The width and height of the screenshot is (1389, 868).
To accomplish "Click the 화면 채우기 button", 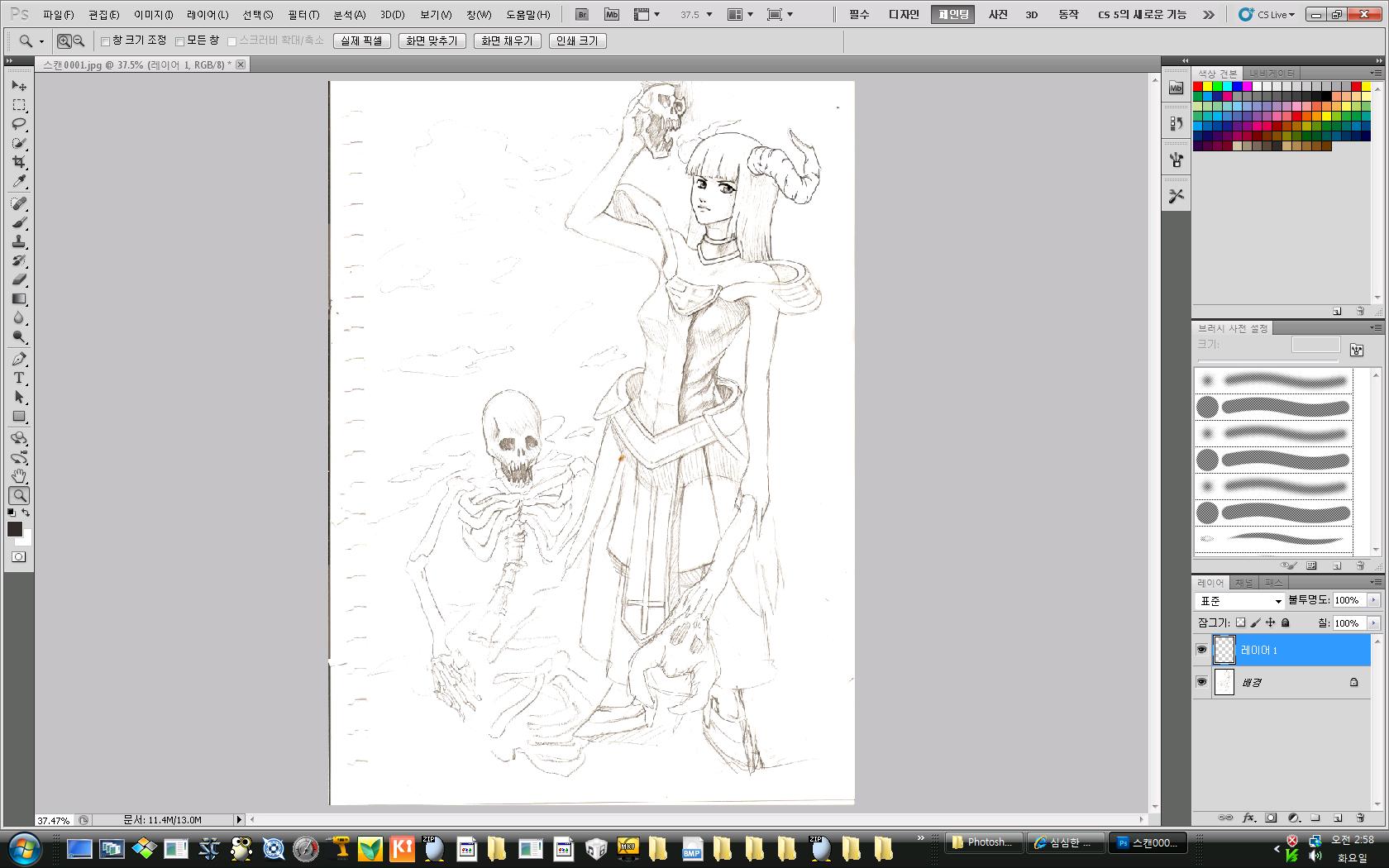I will (507, 41).
